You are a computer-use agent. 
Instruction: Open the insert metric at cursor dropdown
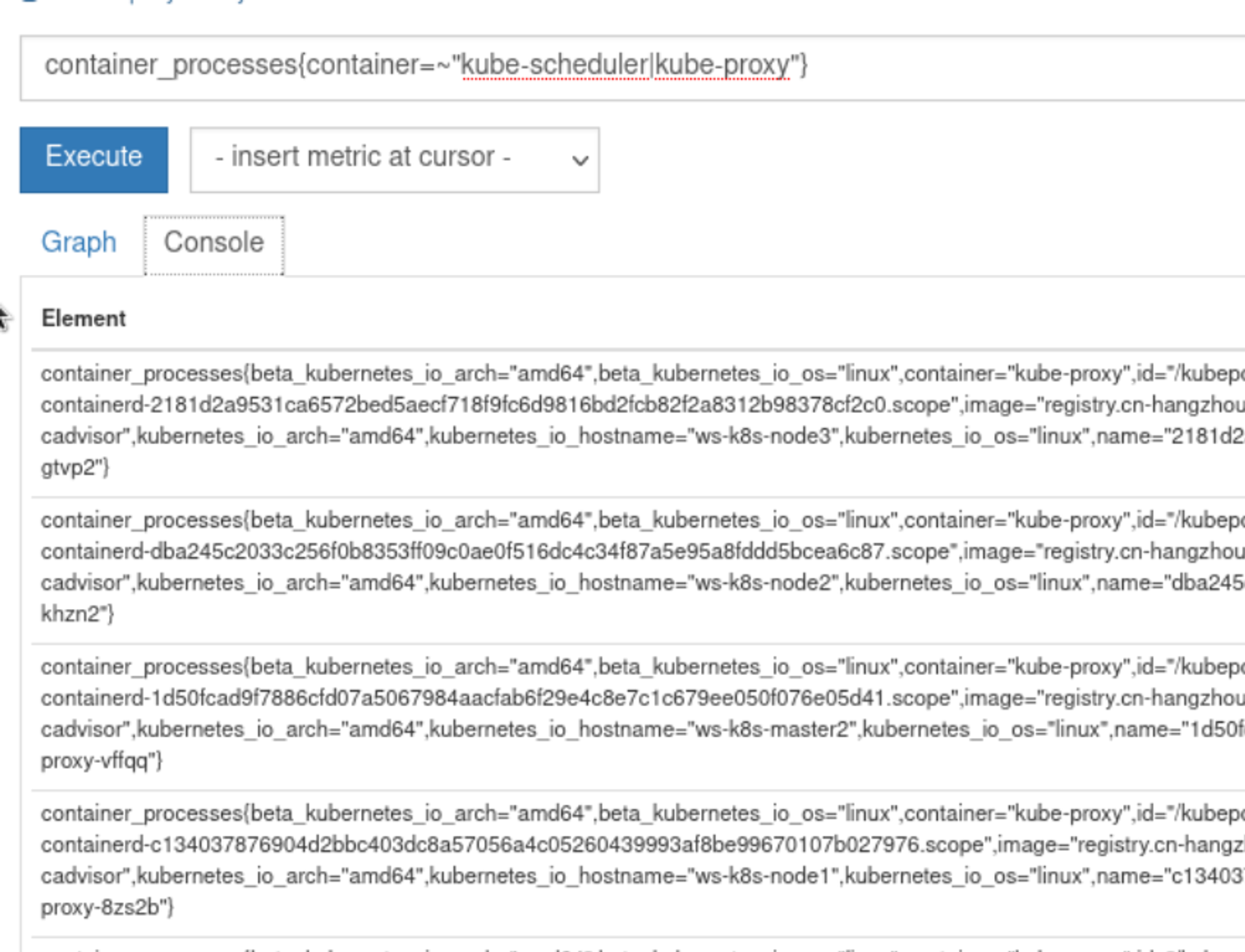[x=394, y=159]
